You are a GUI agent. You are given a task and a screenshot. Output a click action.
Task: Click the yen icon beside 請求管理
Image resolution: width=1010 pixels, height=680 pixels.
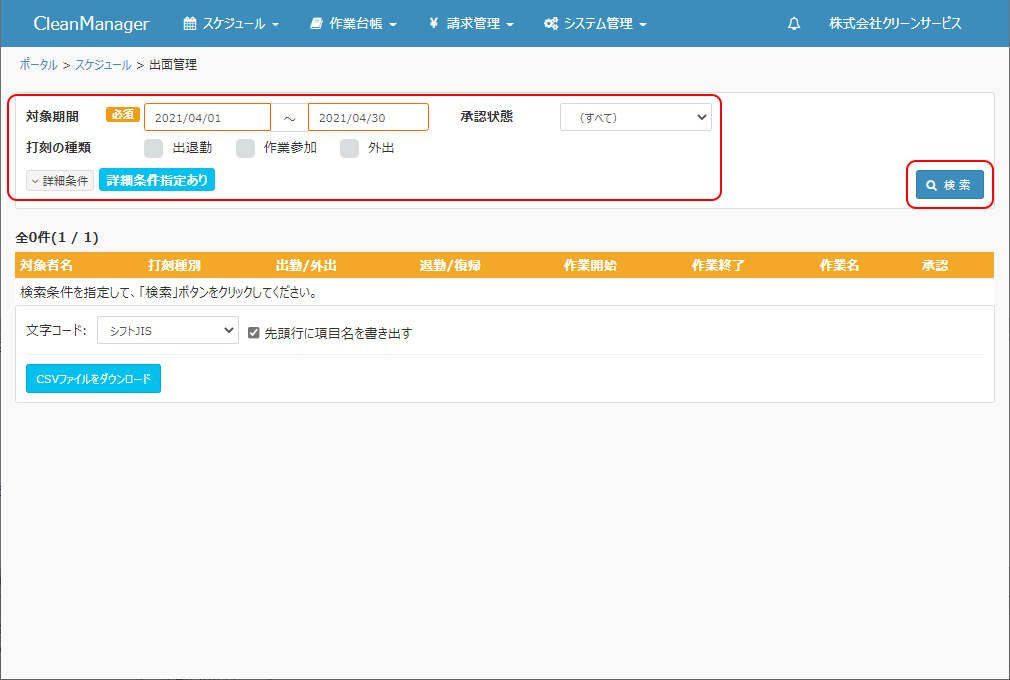433,24
